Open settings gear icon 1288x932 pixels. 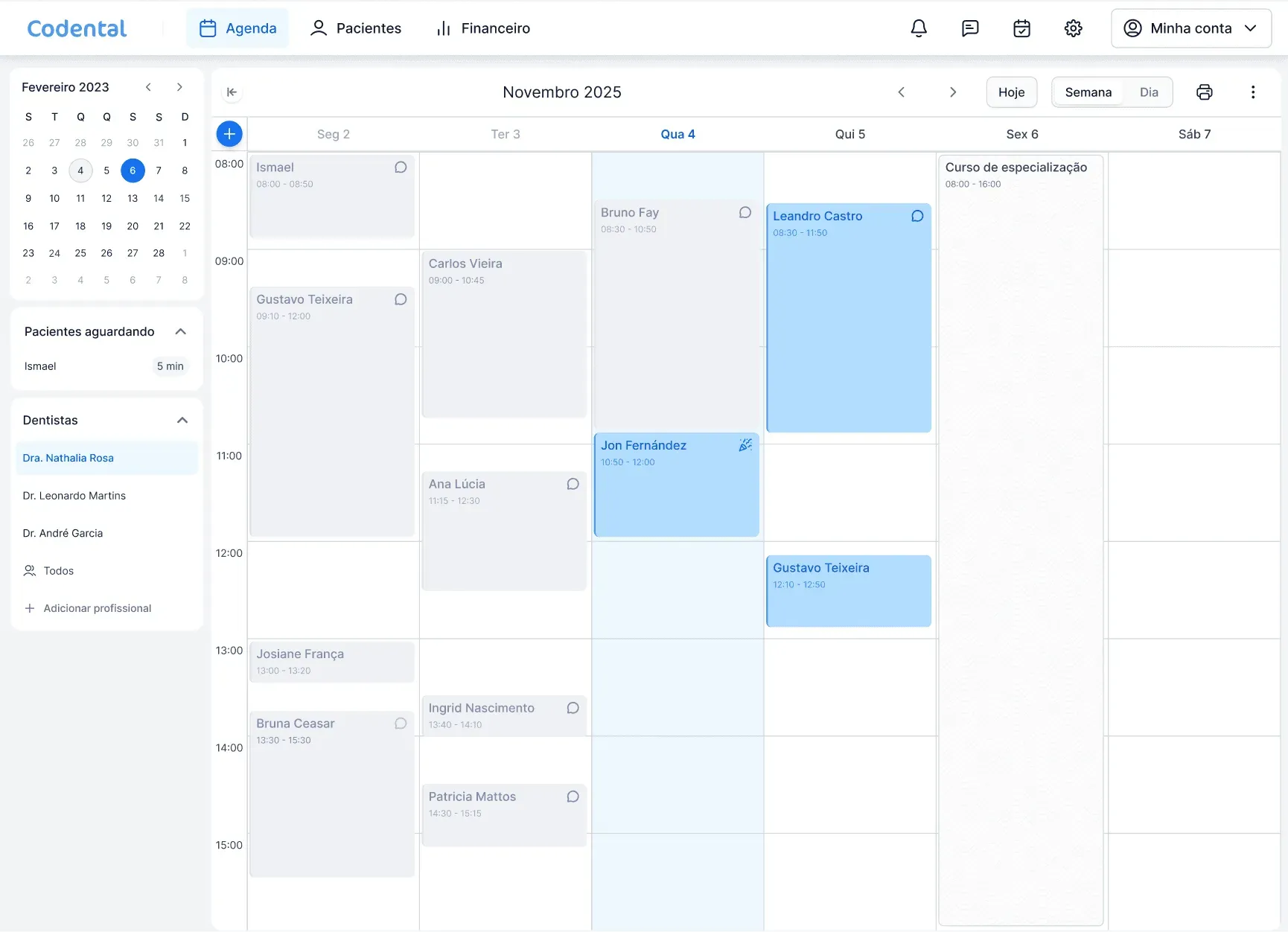(x=1073, y=28)
